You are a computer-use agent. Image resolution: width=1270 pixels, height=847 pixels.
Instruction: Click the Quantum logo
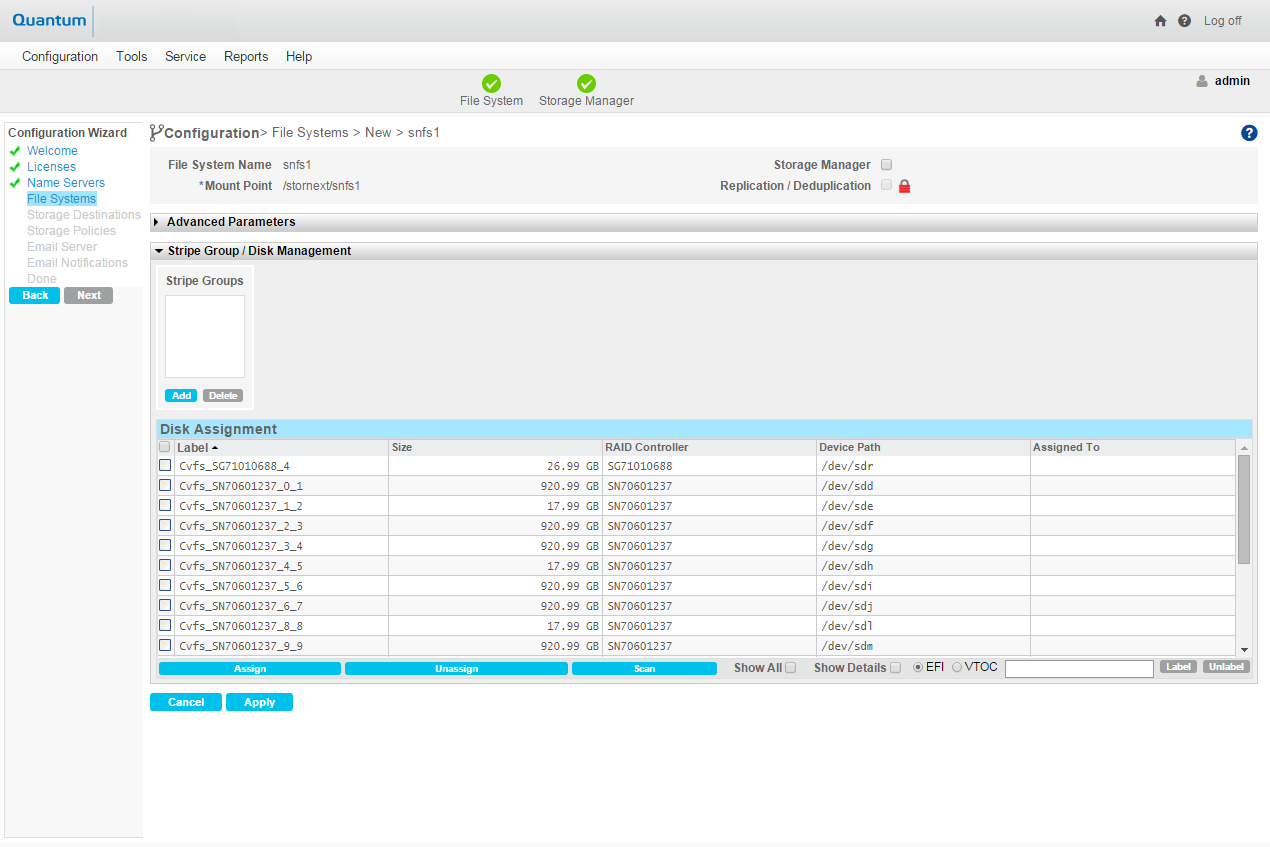click(50, 20)
